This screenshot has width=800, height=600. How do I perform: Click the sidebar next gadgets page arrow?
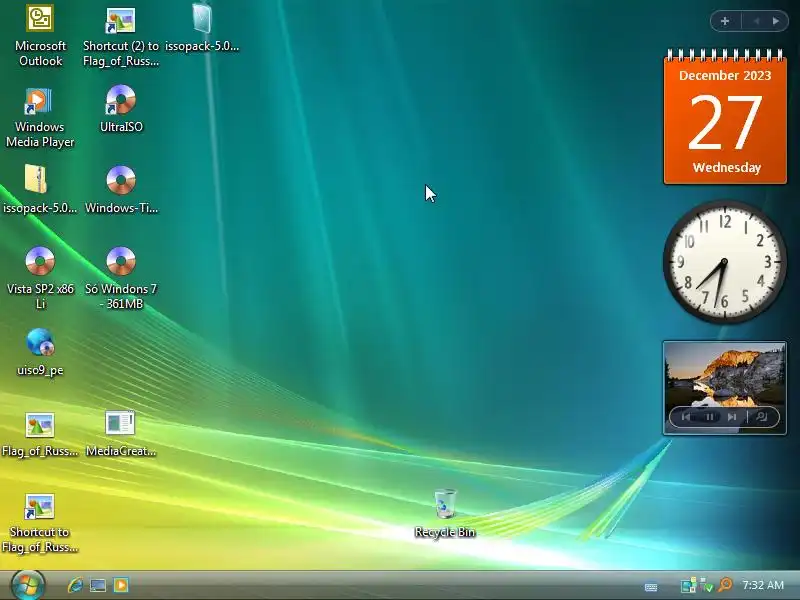coord(776,21)
